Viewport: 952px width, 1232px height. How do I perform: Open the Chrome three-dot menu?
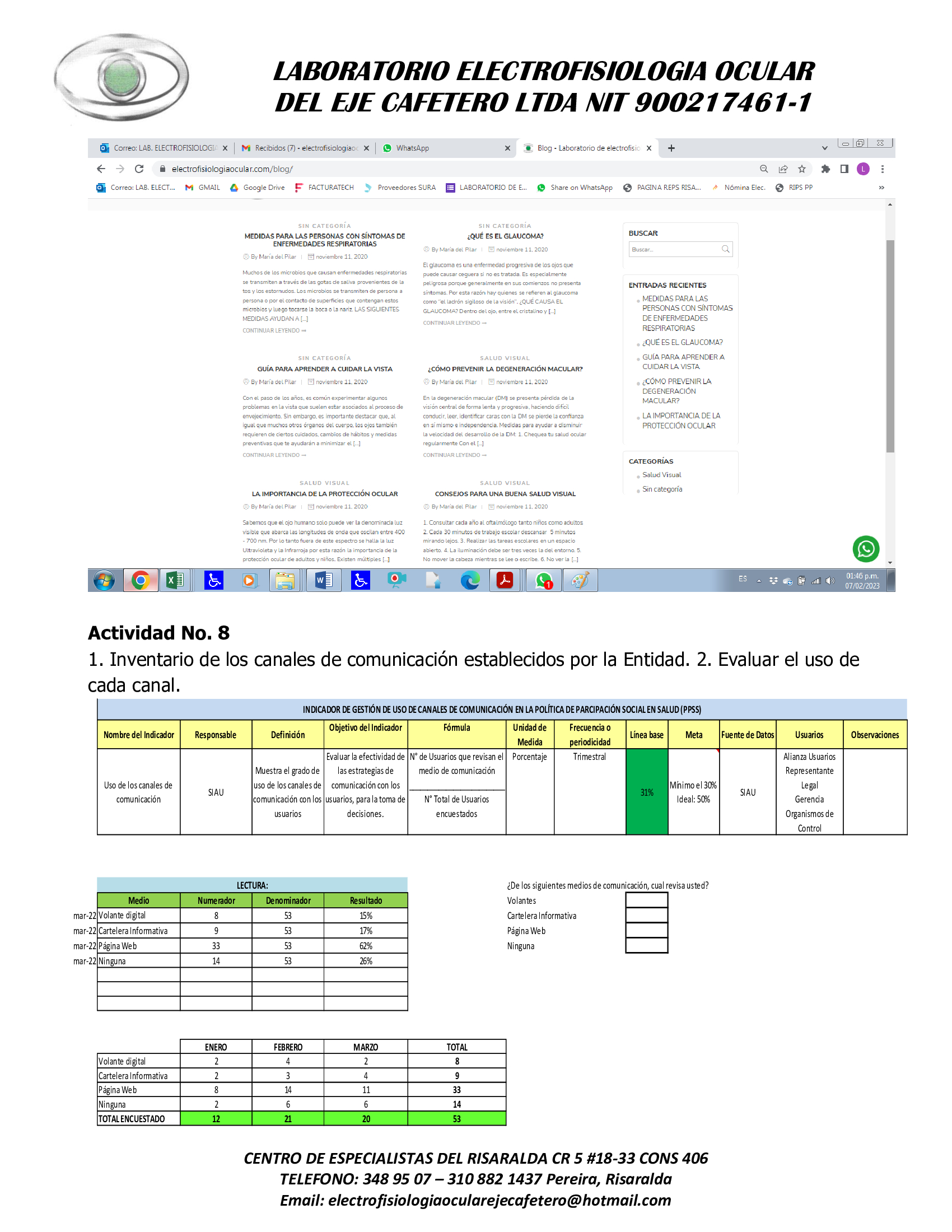coord(883,169)
